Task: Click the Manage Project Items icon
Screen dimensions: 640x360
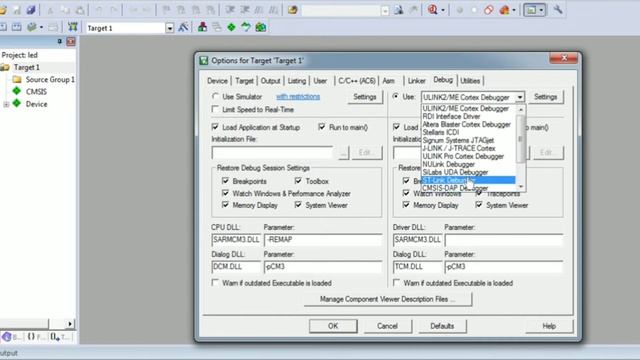Action: pos(202,27)
